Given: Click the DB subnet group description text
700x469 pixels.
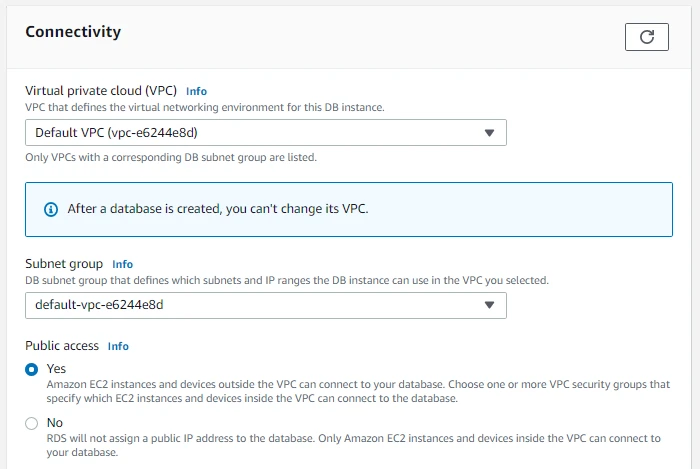Looking at the screenshot, I should point(287,280).
